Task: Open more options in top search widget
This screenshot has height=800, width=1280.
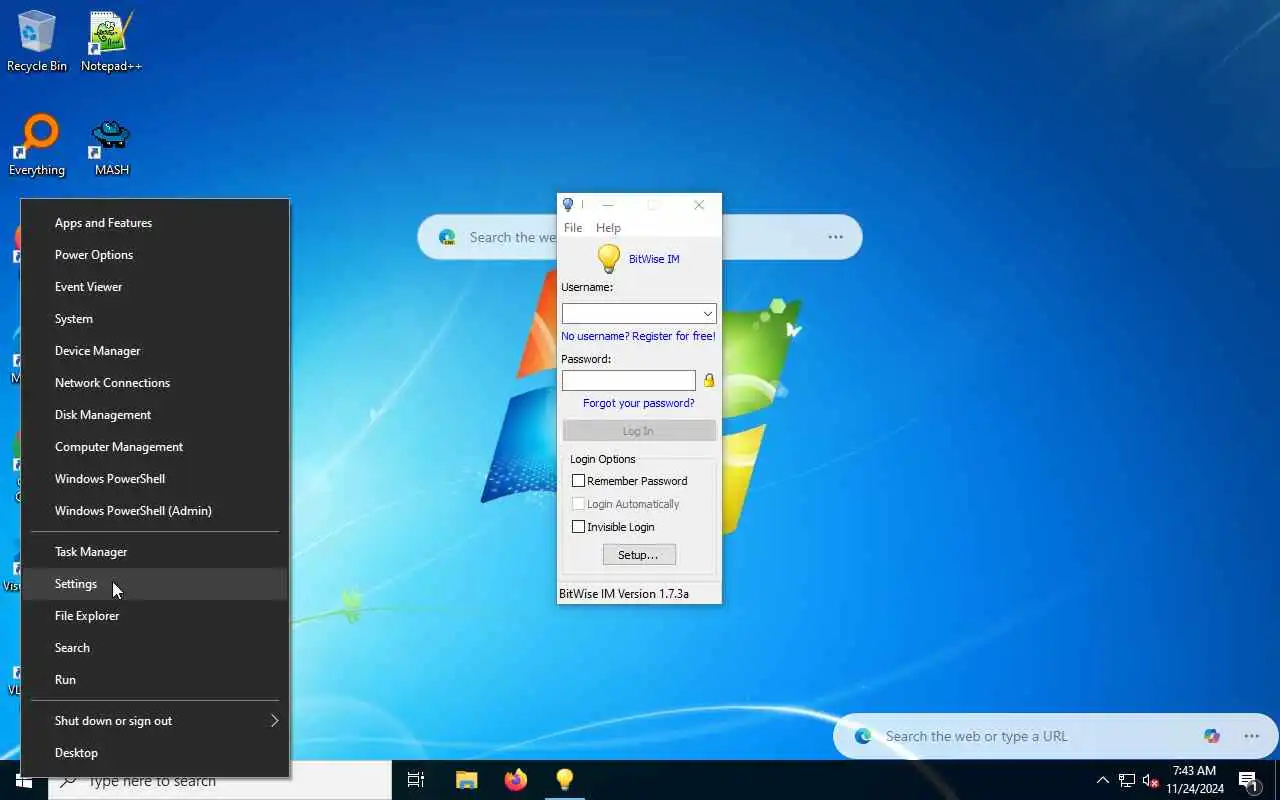Action: (835, 237)
